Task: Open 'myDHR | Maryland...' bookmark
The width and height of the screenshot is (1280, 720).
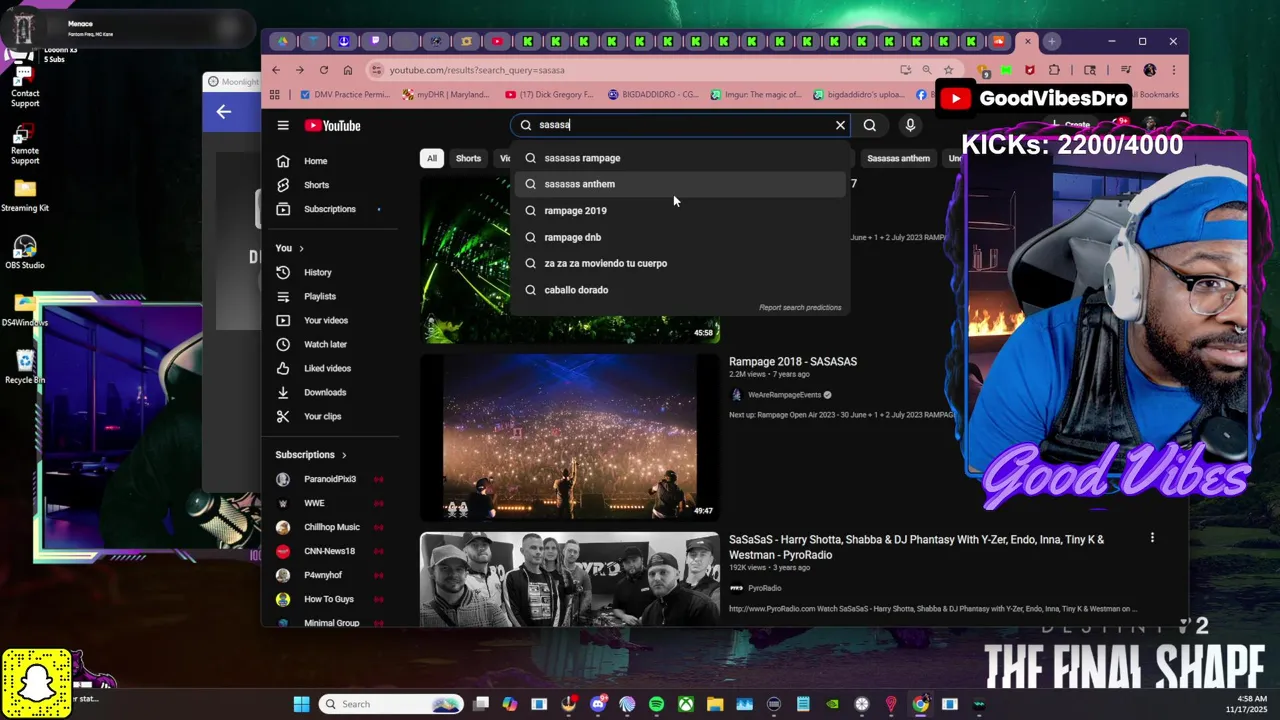Action: pos(447,95)
